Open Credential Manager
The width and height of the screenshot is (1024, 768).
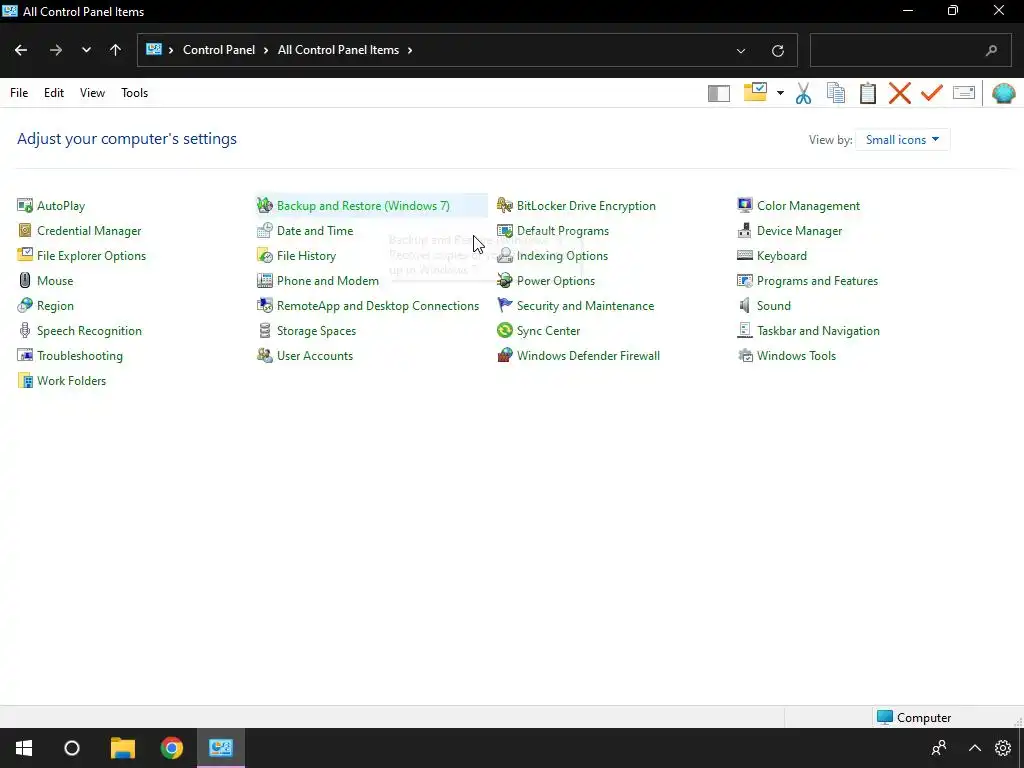tap(79, 231)
